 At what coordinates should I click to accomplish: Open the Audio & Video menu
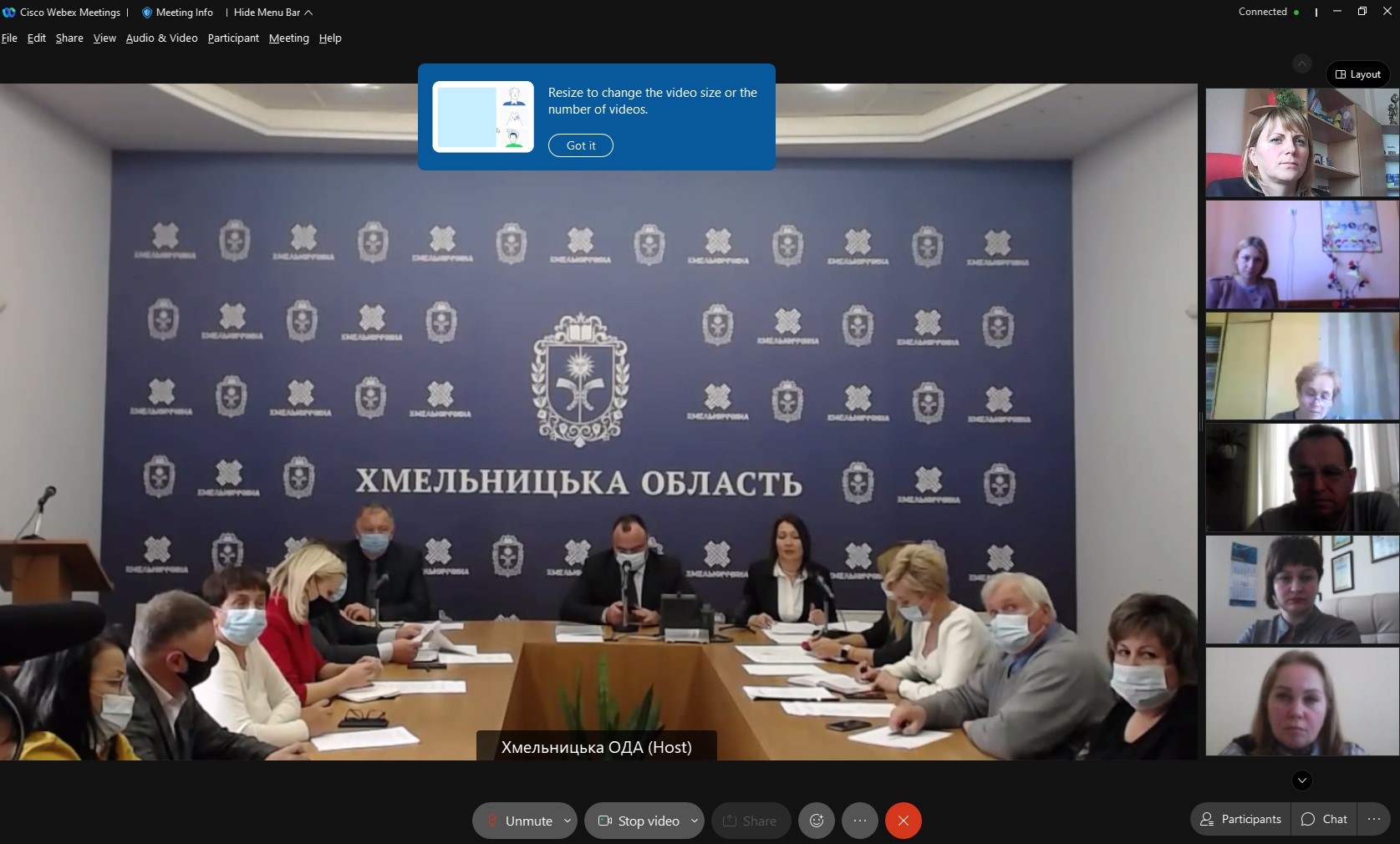(x=161, y=38)
